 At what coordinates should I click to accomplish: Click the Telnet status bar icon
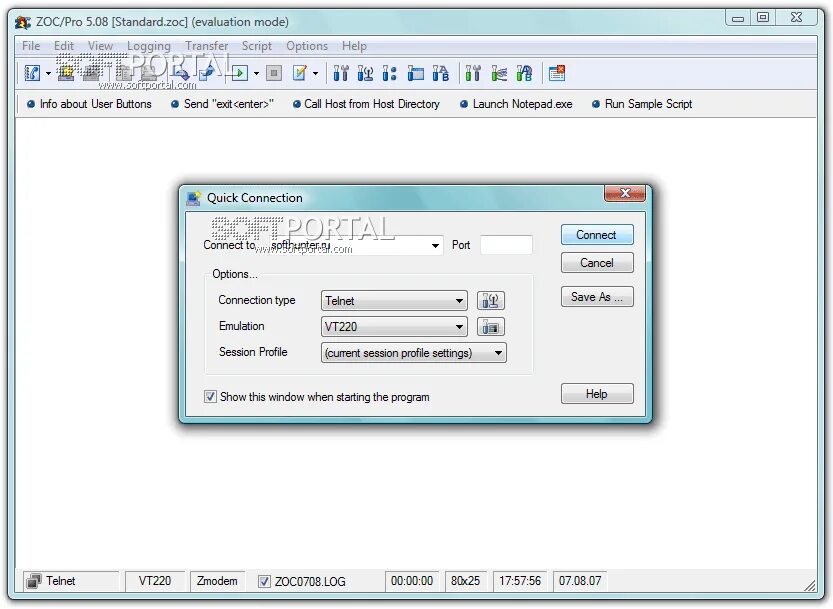[x=33, y=581]
